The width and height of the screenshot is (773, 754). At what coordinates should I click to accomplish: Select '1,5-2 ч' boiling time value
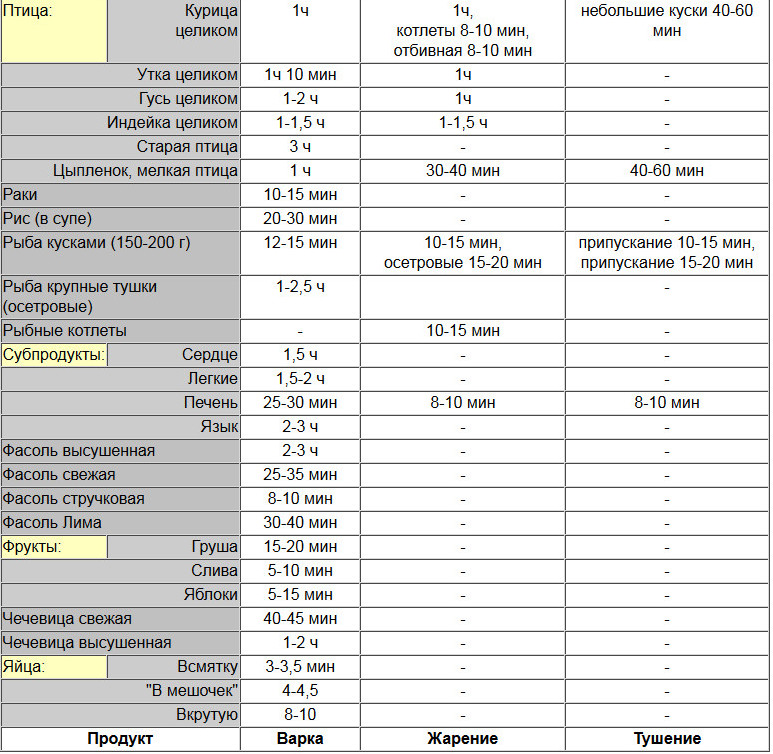[x=300, y=379]
